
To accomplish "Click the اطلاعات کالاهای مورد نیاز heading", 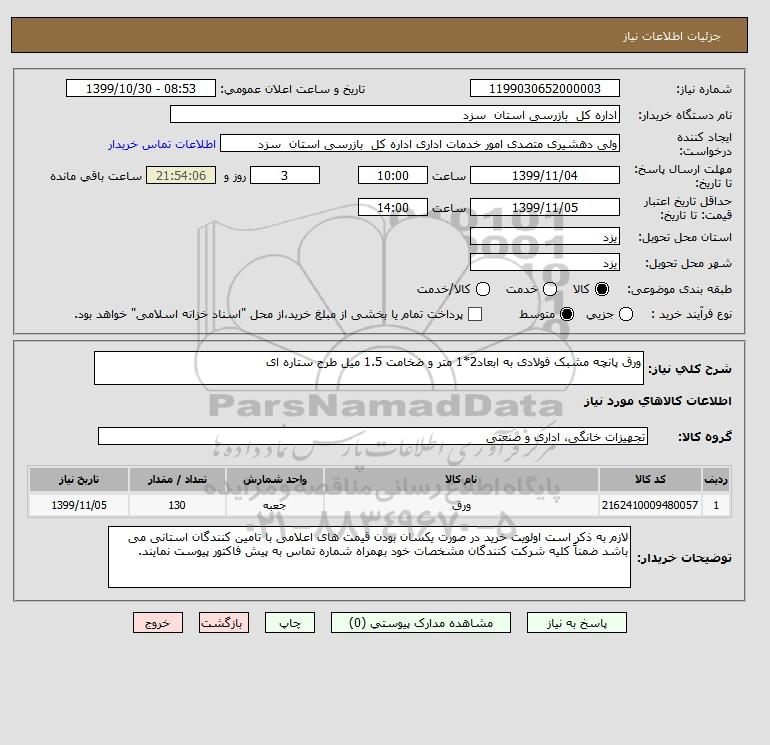I will 658,401.
